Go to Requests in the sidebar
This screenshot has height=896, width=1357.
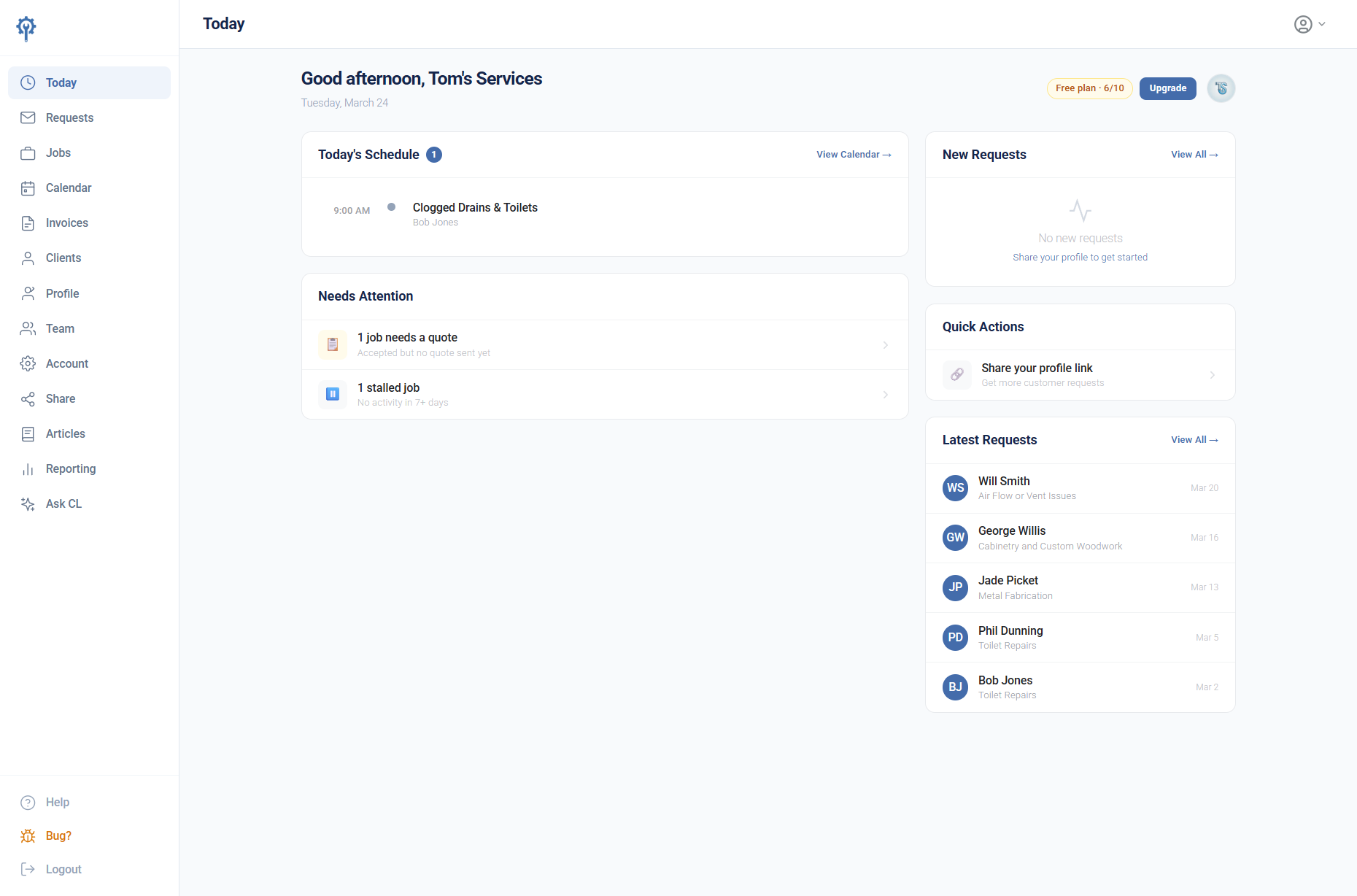[69, 118]
